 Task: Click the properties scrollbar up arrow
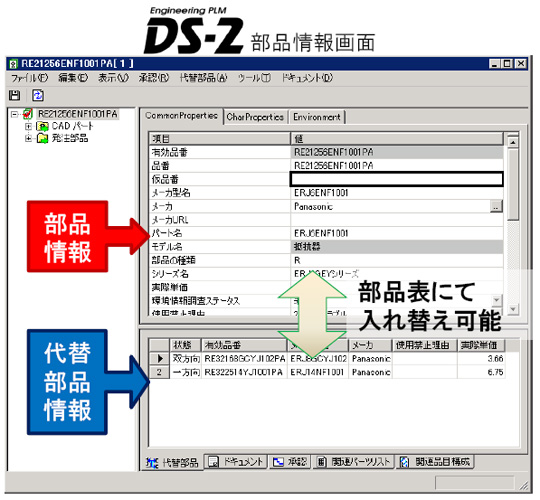click(x=513, y=142)
